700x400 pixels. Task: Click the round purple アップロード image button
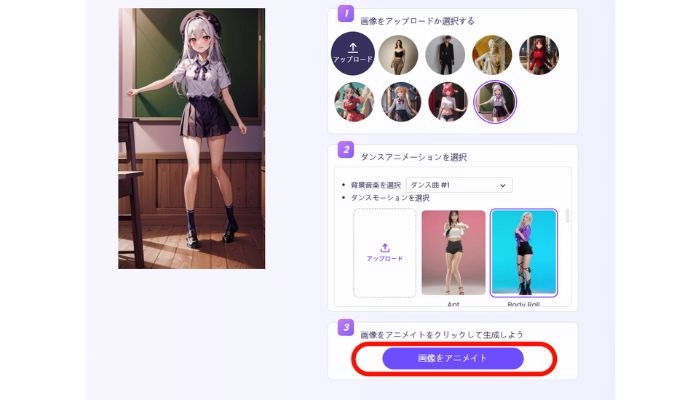coord(352,54)
